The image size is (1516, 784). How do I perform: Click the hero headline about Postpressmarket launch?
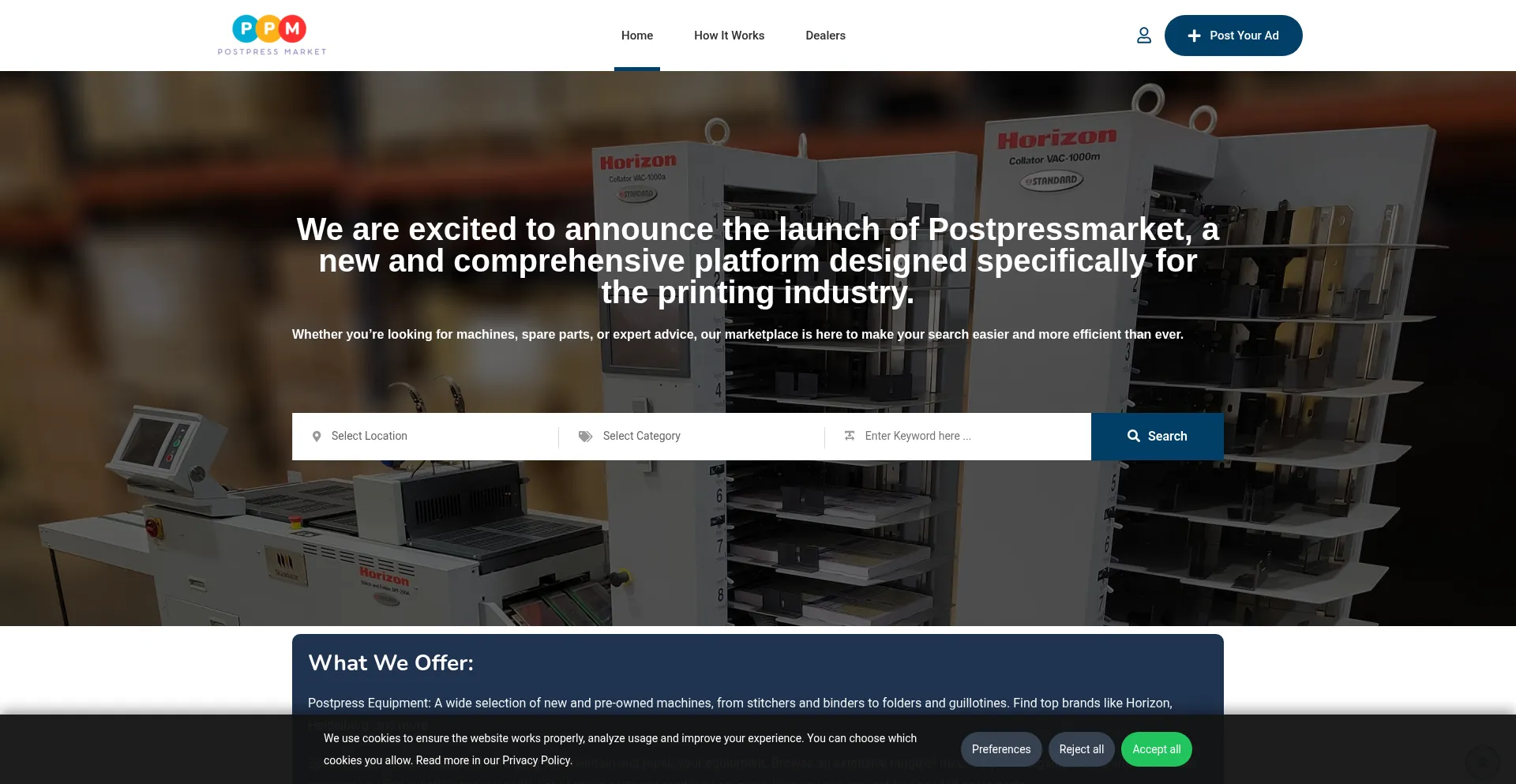click(x=758, y=261)
